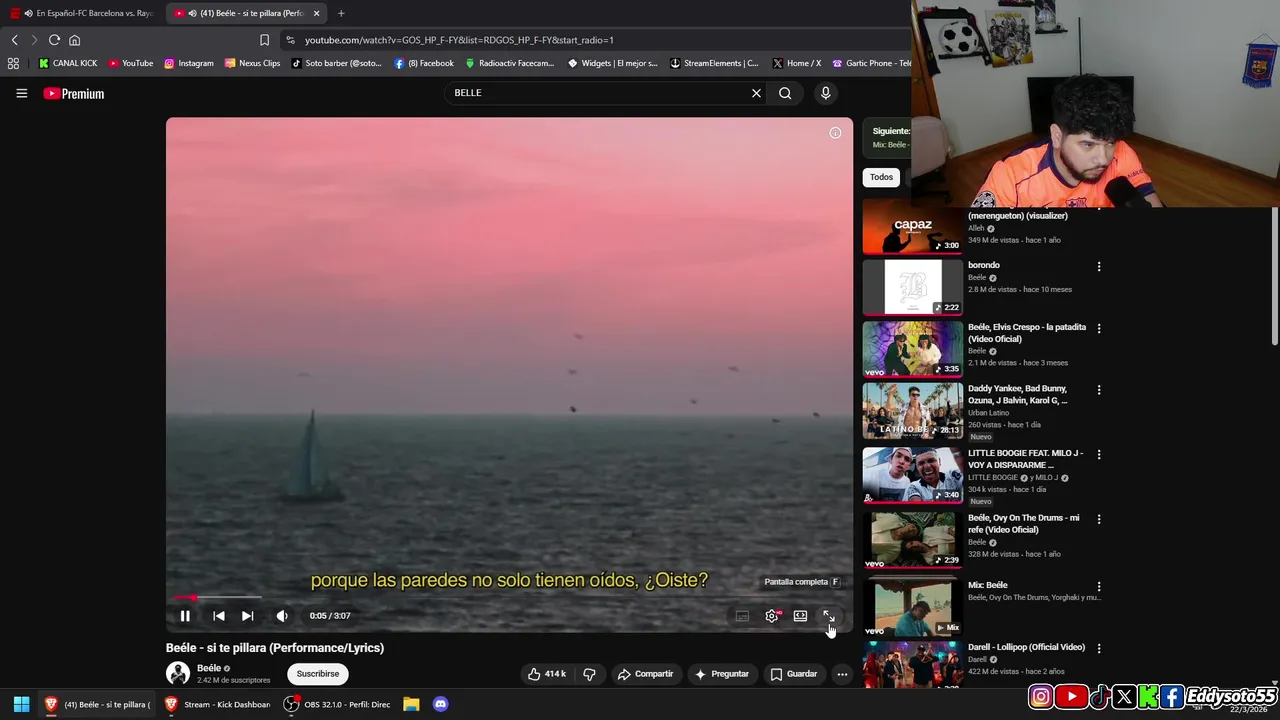Open options menu for Mix: Beéle
Viewport: 1280px width, 720px height.
(1099, 587)
